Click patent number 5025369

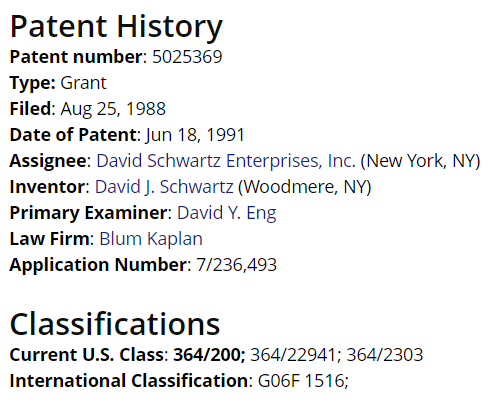coord(187,57)
